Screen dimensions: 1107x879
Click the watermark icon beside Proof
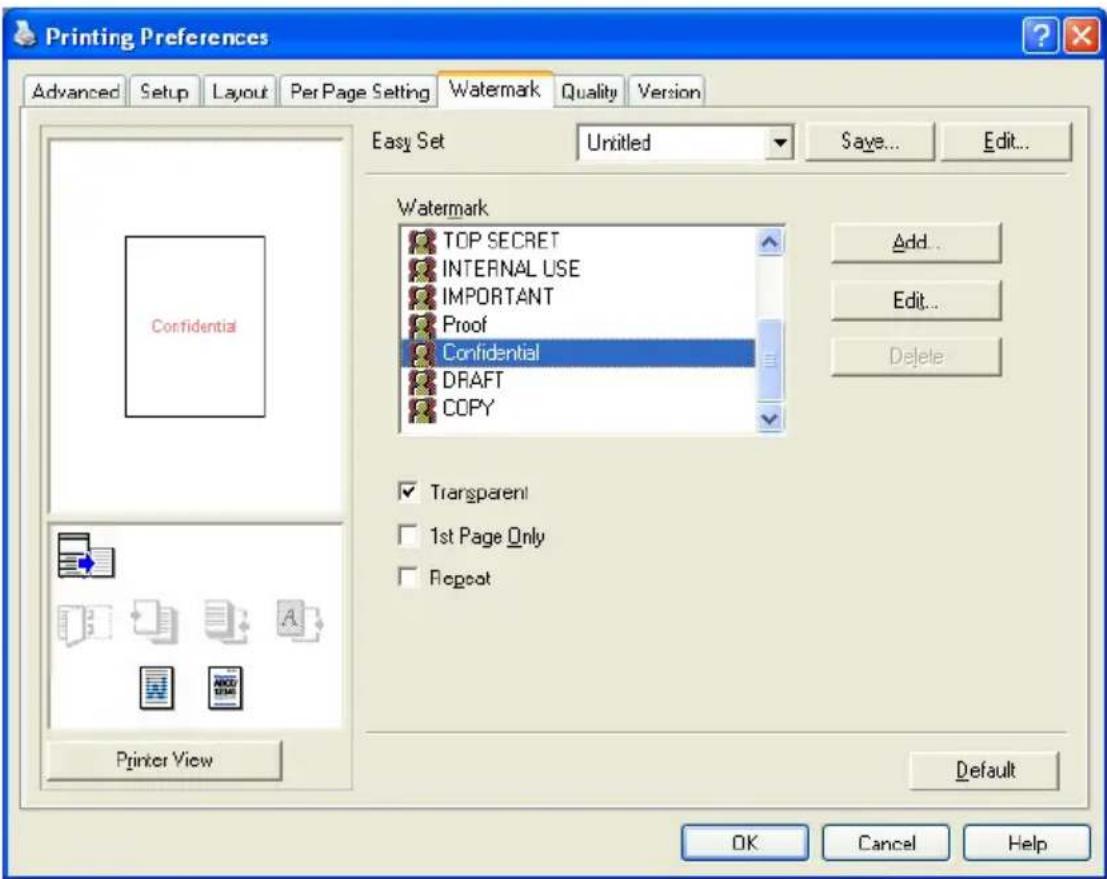422,325
